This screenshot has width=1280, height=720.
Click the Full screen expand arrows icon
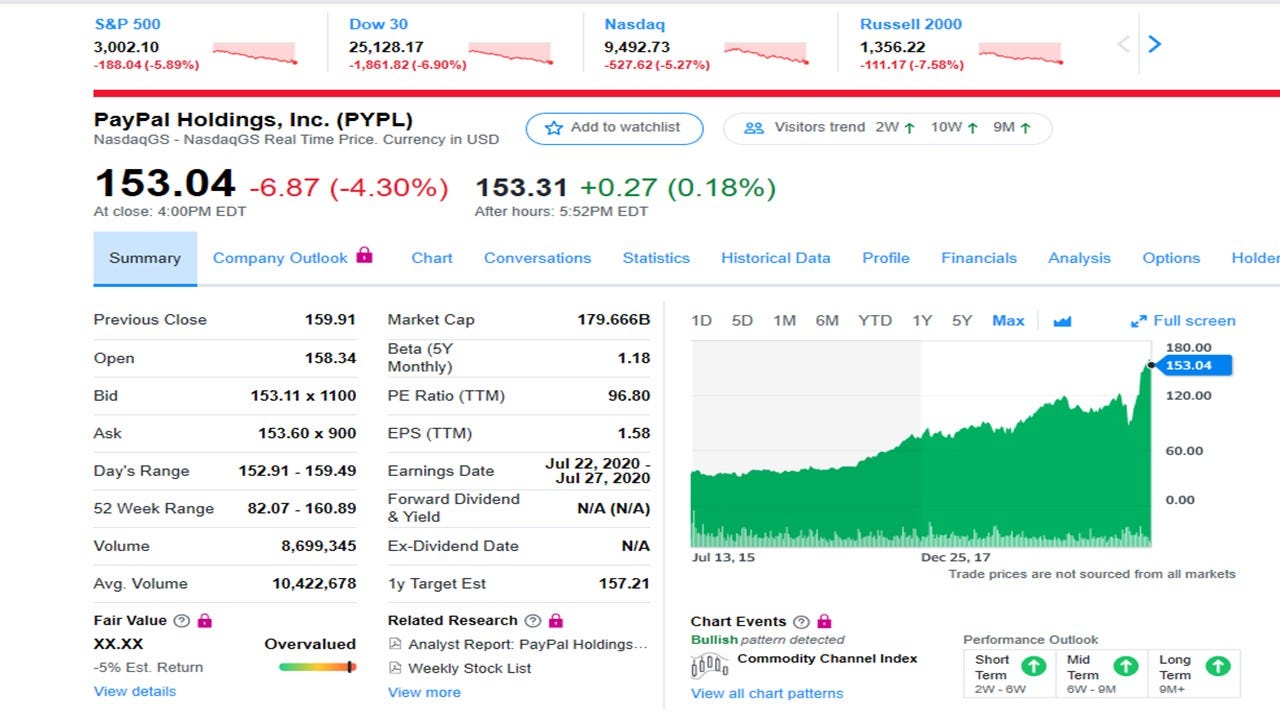[1138, 321]
